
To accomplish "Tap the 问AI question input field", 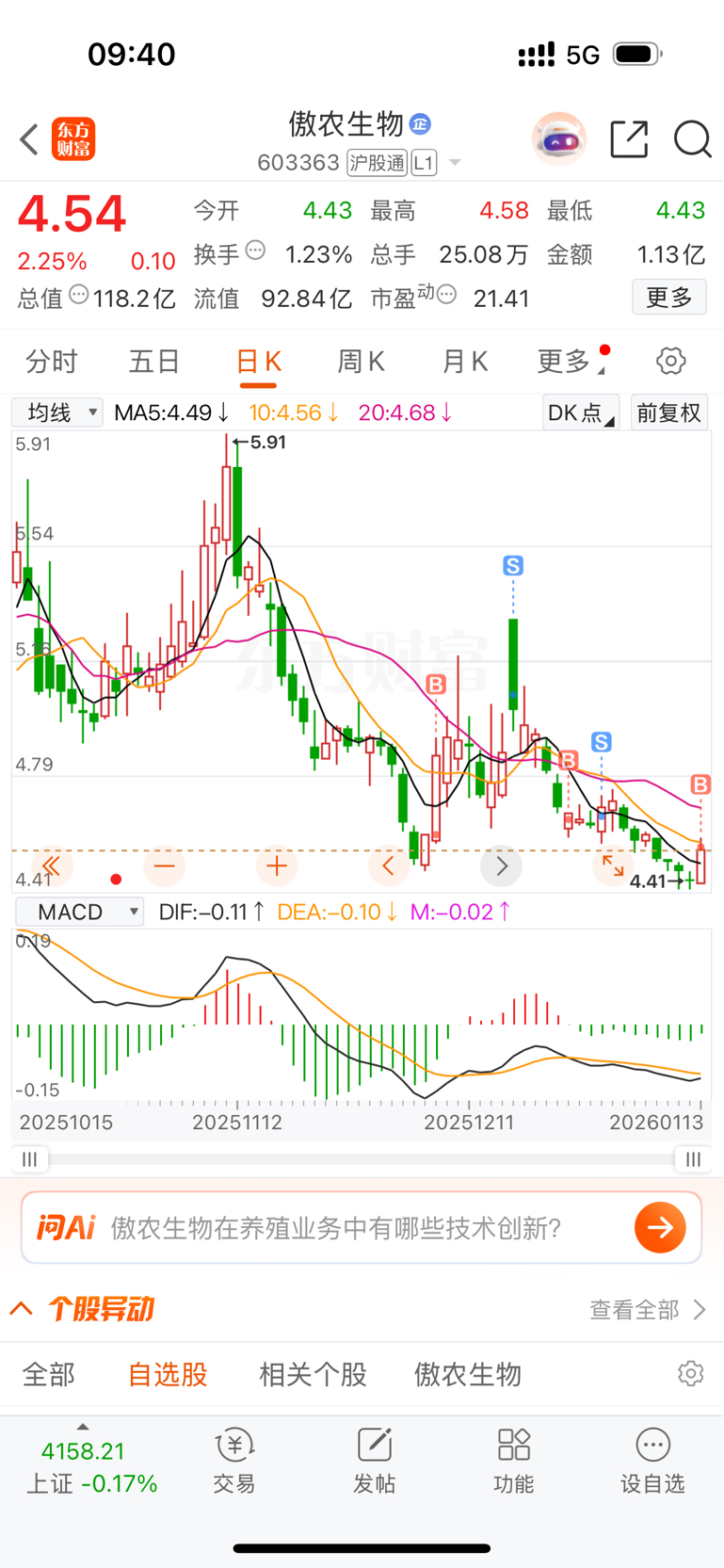I will [x=362, y=1227].
